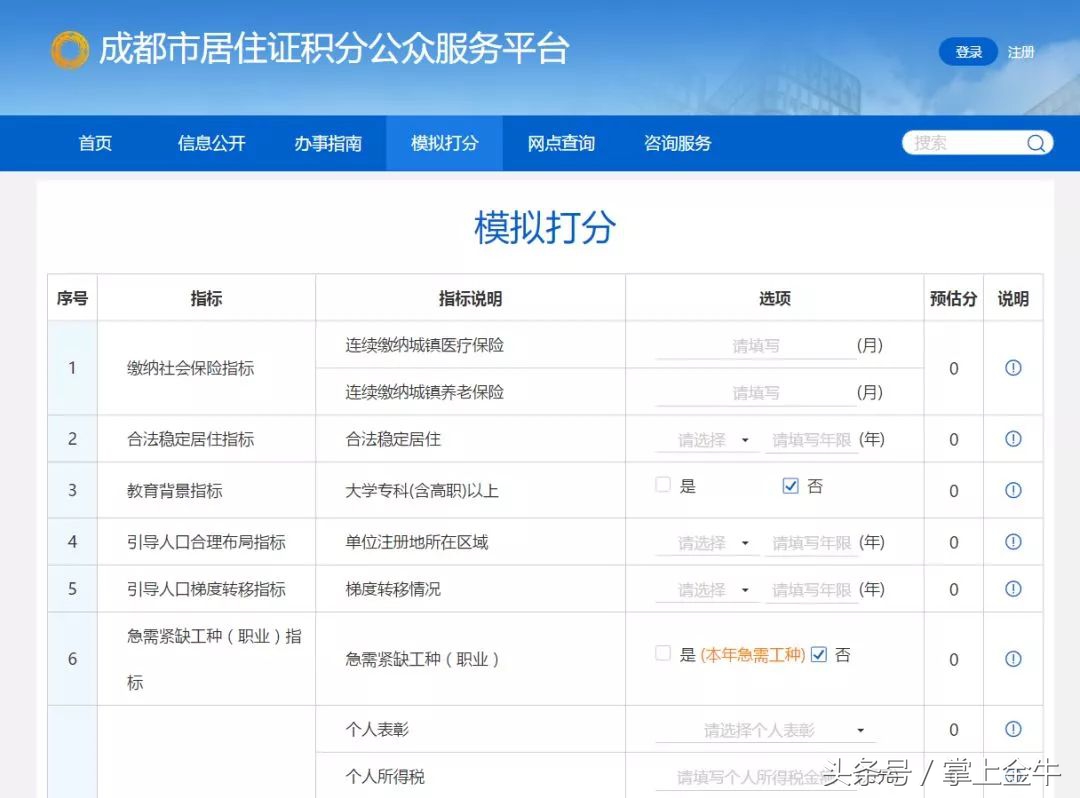Open the info icon next to 梯度转移情况
Screen dimensions: 1080x798
pos(1013,589)
